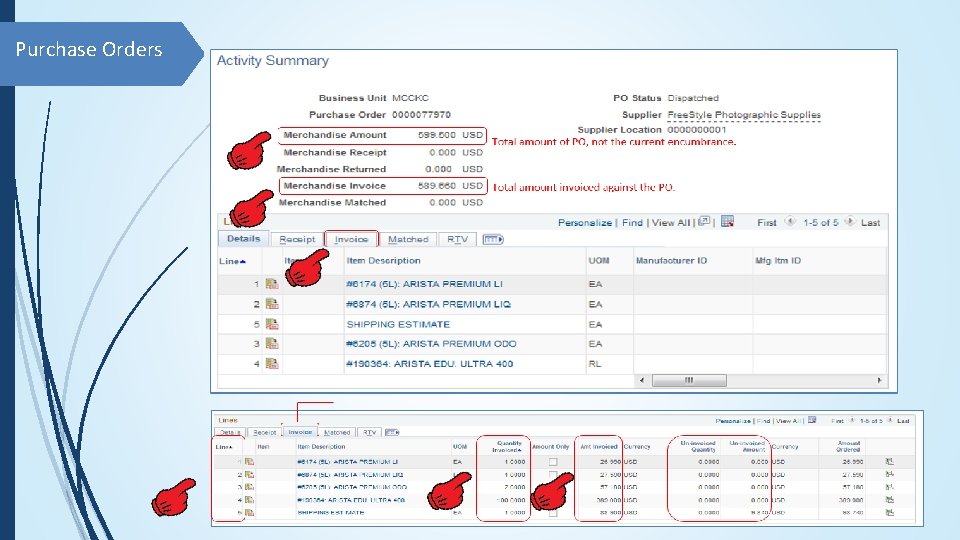Click line 4 details icon in invoice Lines grid
The width and height of the screenshot is (960, 540).
249,500
